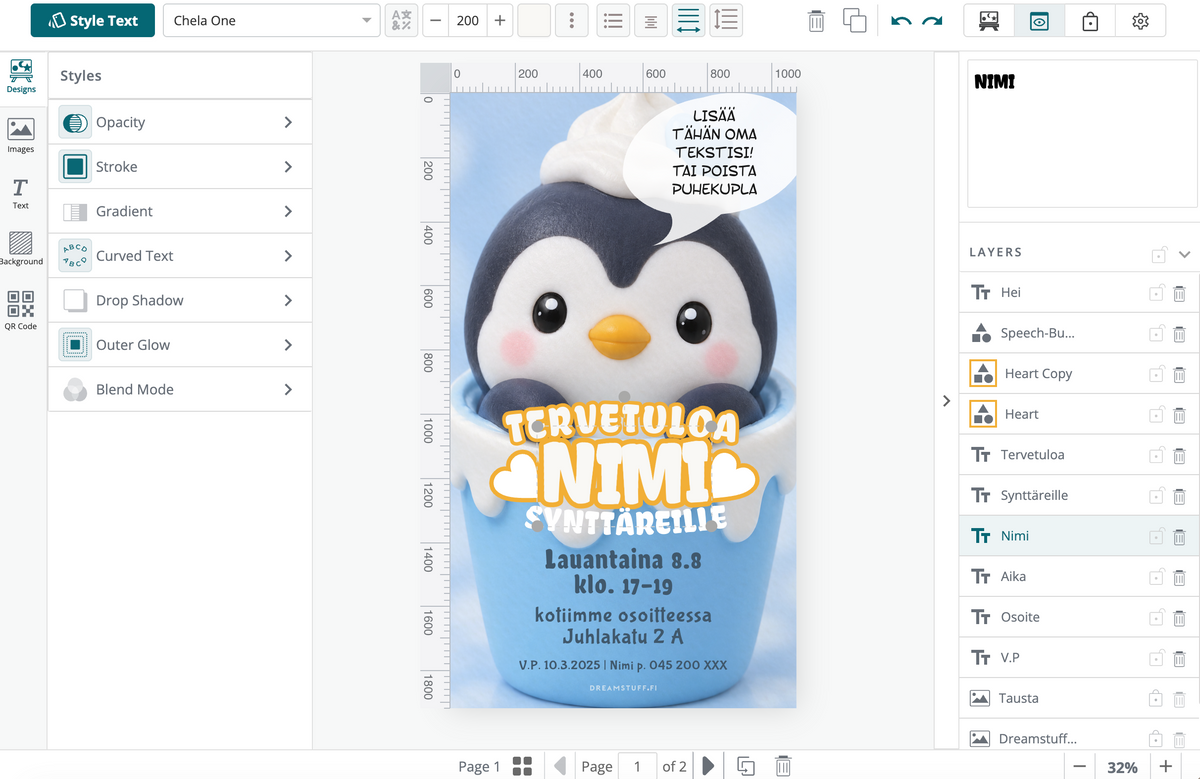Open the text color swatch
This screenshot has height=779, width=1200.
(534, 21)
